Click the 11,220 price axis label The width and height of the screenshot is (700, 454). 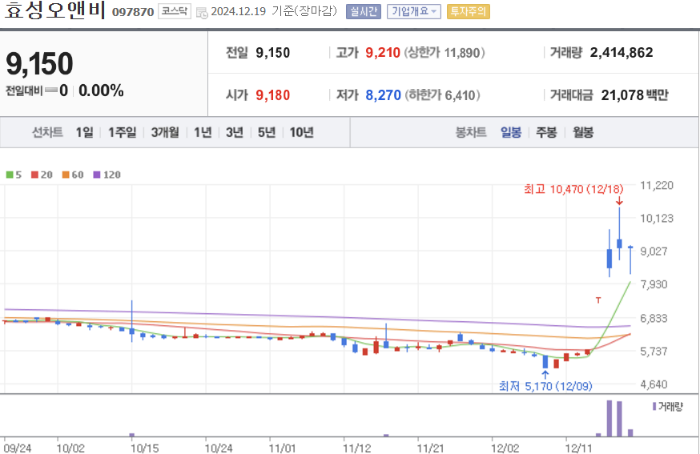(x=657, y=185)
